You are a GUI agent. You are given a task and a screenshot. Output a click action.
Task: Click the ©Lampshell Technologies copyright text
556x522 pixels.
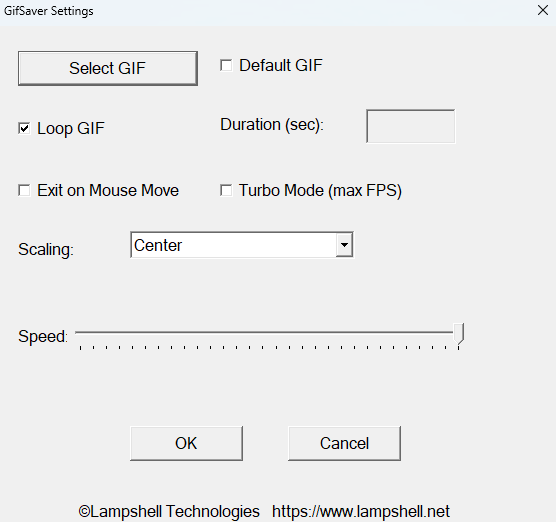[169, 512]
